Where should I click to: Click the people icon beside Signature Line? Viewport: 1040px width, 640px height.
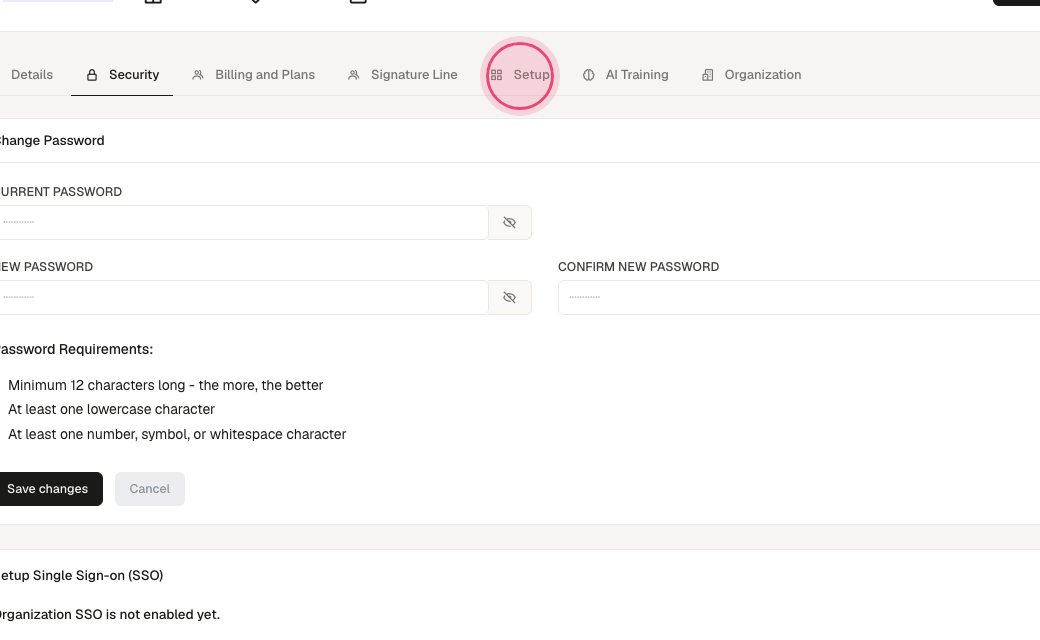pos(354,75)
